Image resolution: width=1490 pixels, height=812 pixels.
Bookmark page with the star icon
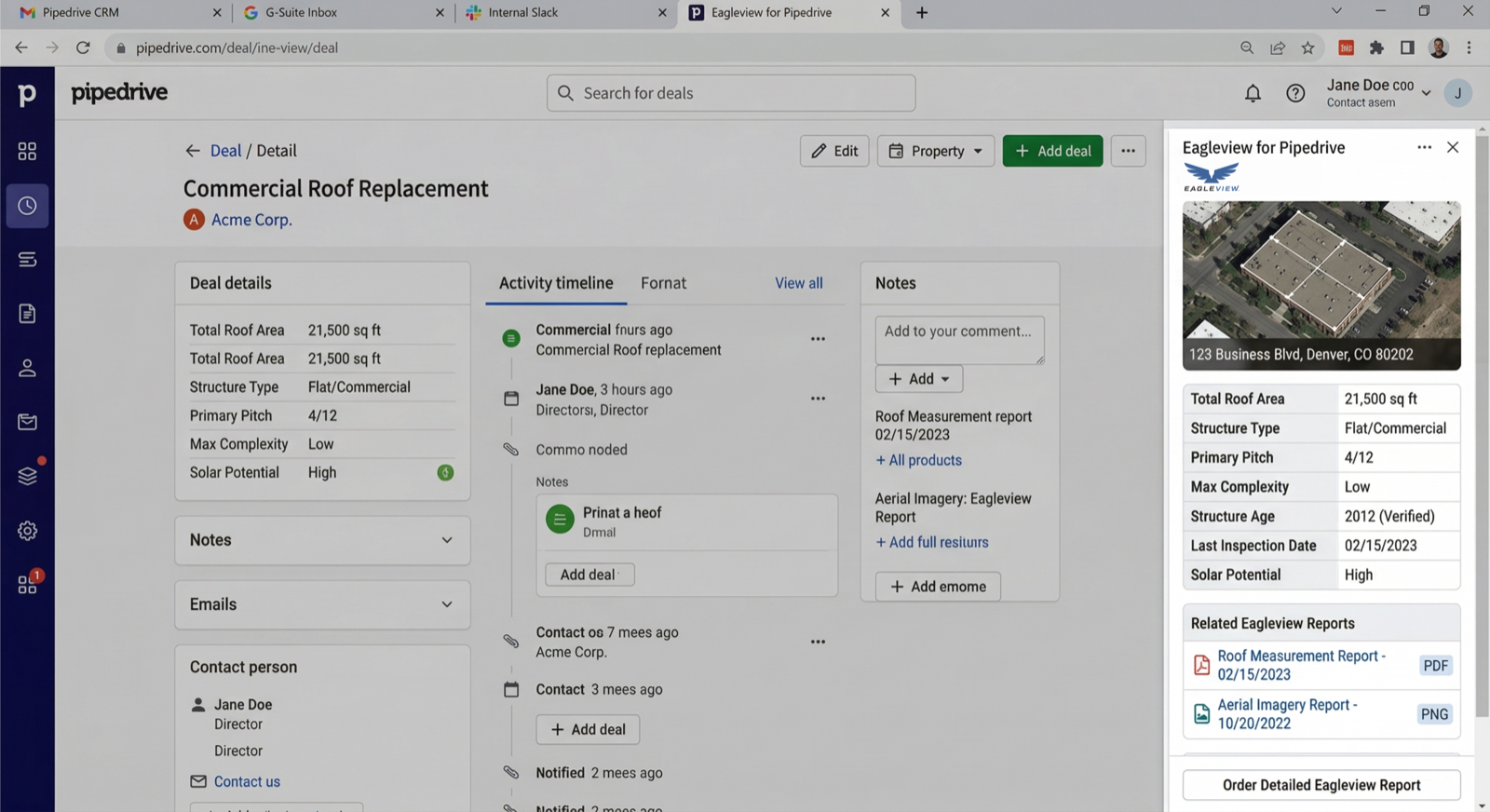1307,47
